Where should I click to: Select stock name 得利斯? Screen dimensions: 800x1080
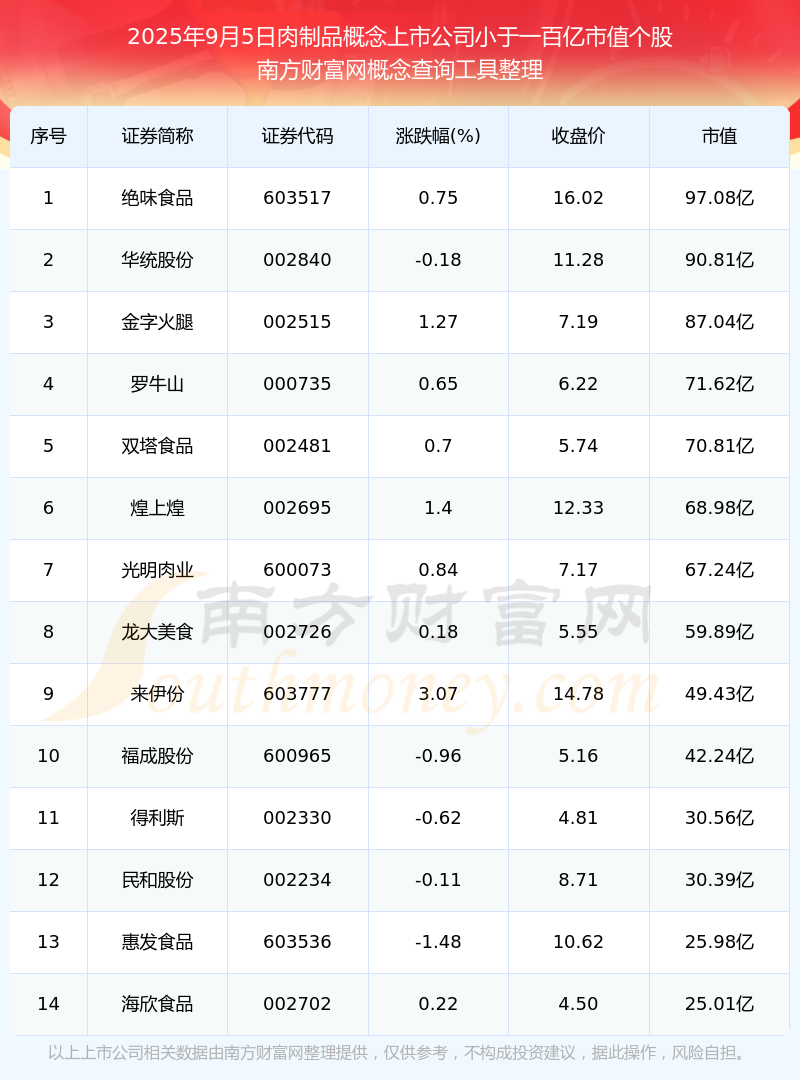point(157,818)
